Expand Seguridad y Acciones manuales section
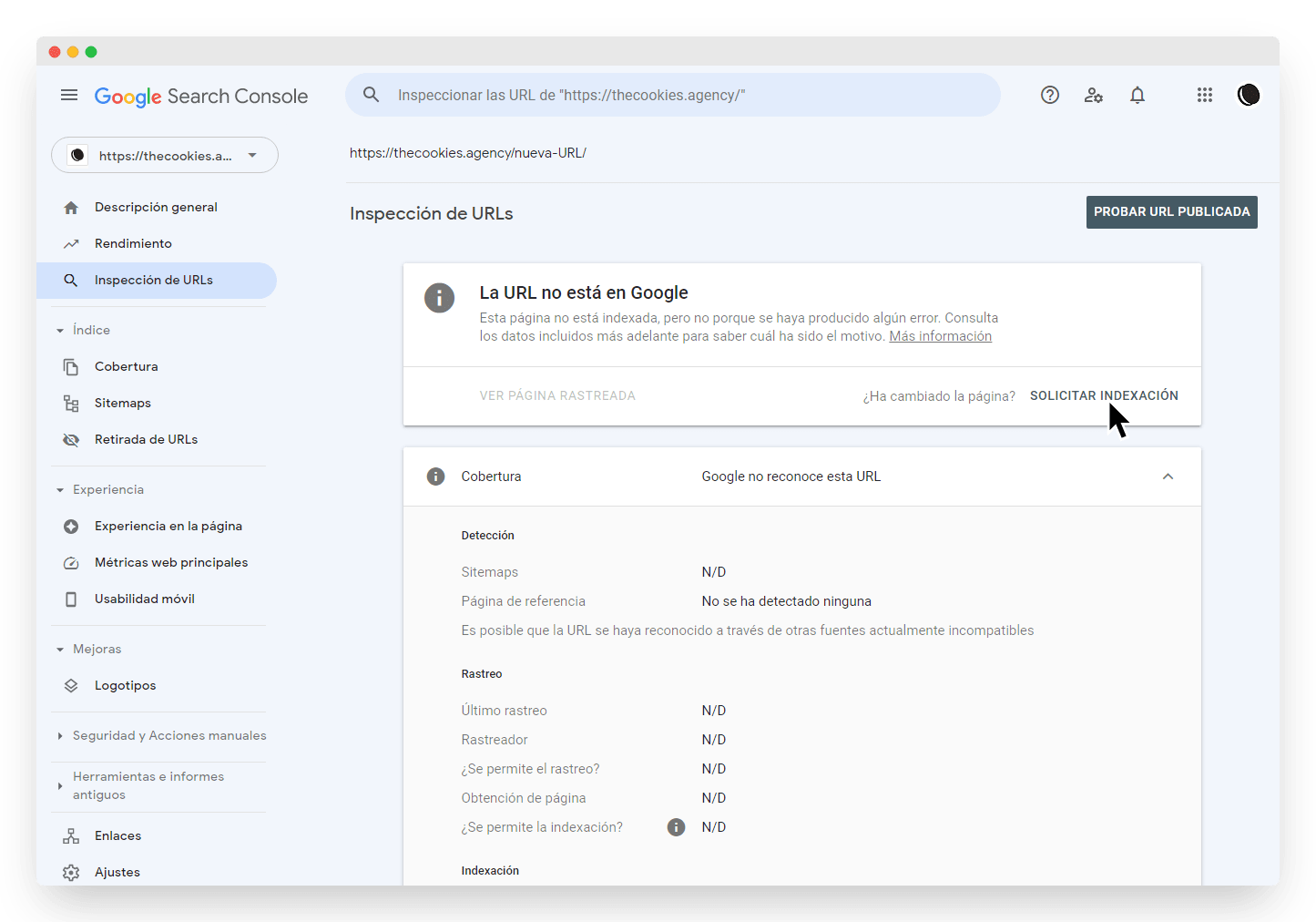The image size is (1316, 922). click(60, 736)
